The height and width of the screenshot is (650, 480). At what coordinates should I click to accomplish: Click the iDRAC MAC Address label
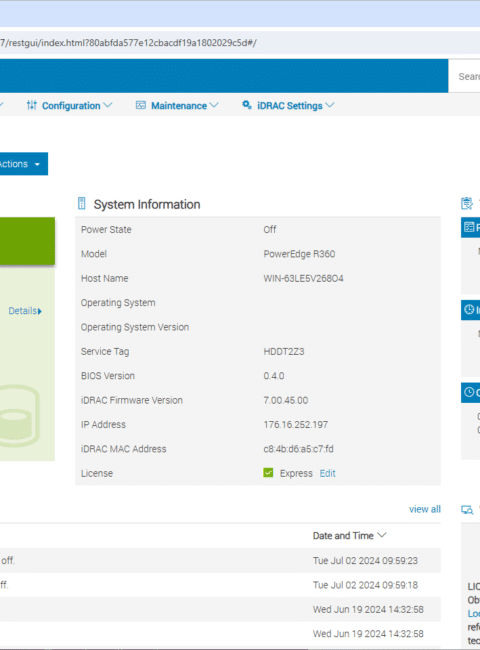(x=124, y=449)
